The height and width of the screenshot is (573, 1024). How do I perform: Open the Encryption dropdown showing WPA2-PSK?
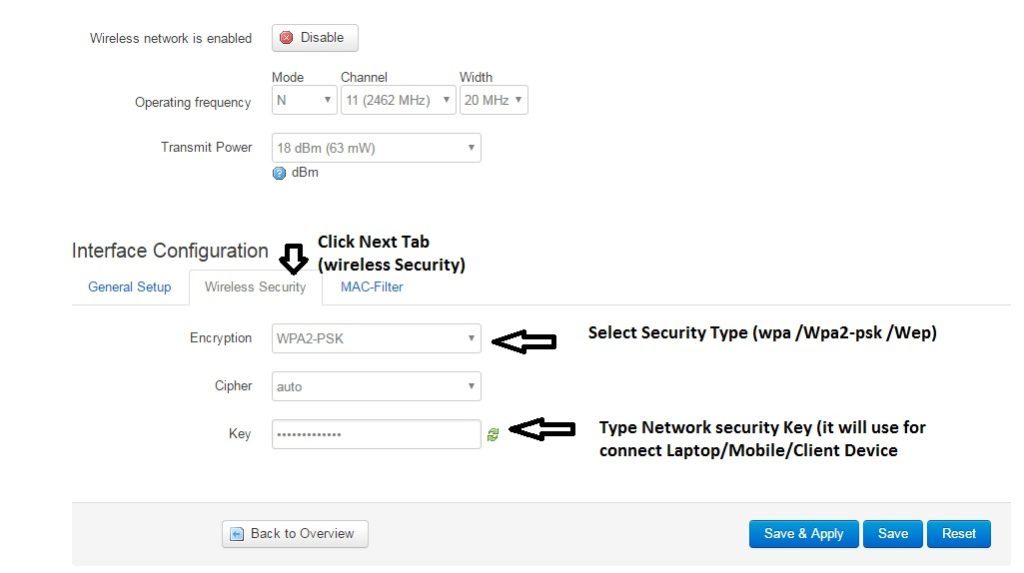tap(376, 338)
